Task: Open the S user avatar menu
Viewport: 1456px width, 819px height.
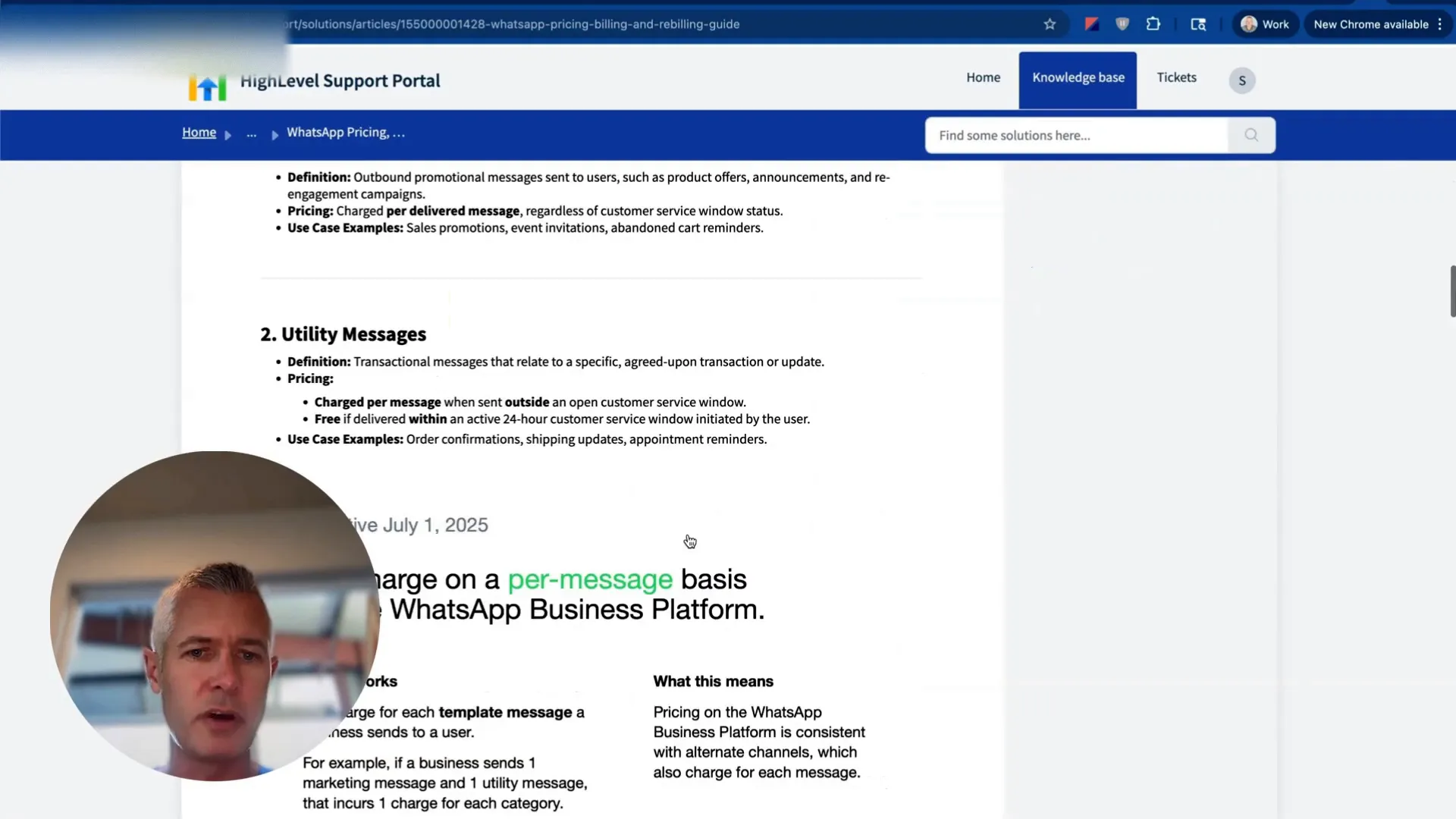Action: 1242,80
